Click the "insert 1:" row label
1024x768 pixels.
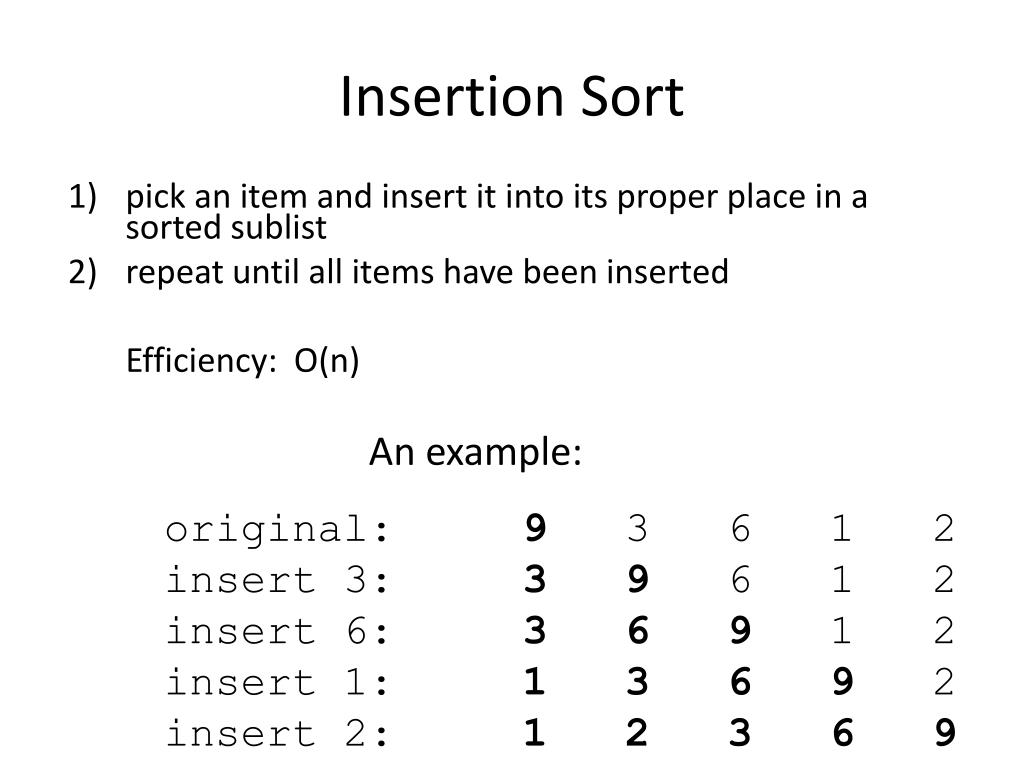tap(278, 682)
